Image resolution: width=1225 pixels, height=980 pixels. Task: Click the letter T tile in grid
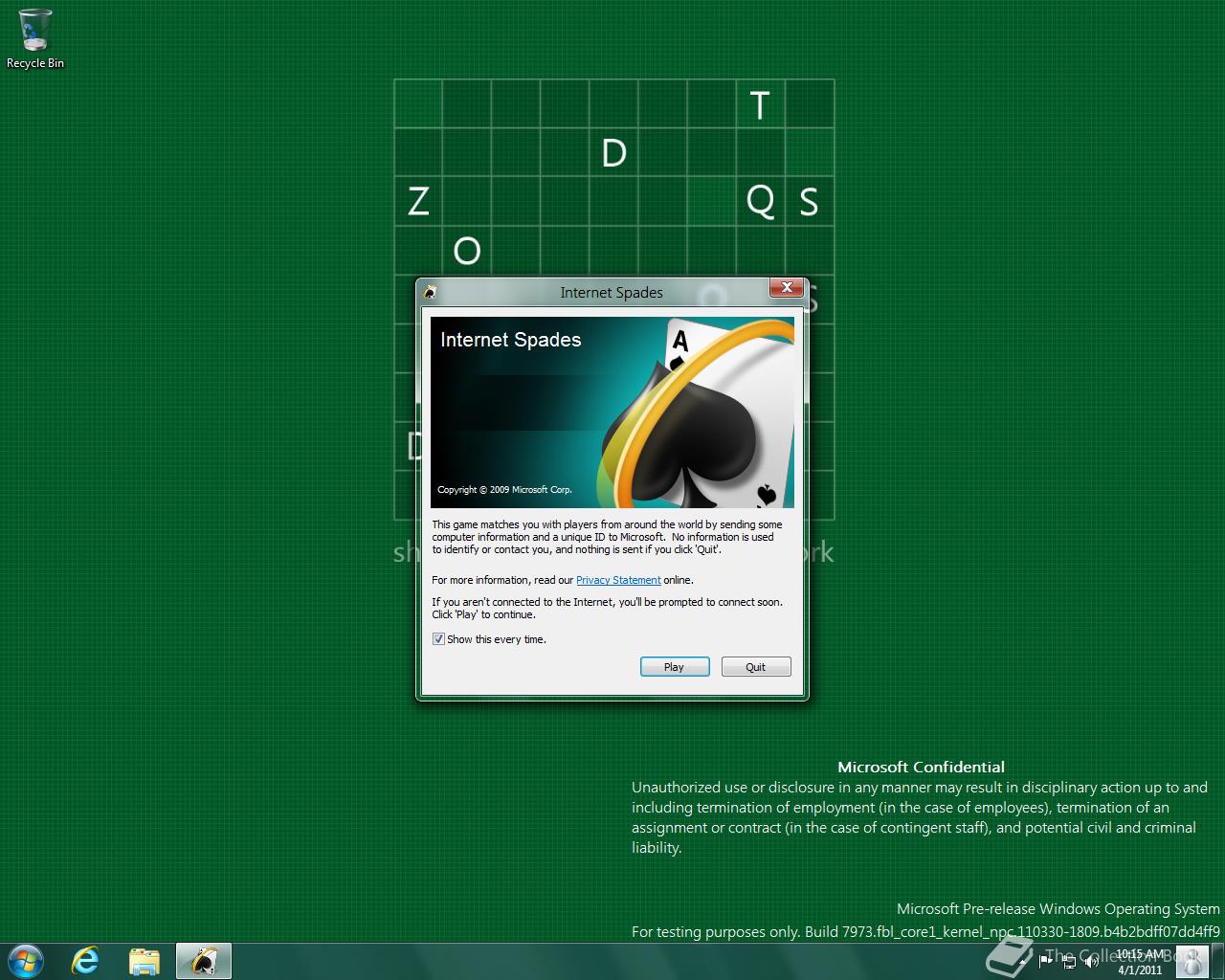click(x=760, y=104)
